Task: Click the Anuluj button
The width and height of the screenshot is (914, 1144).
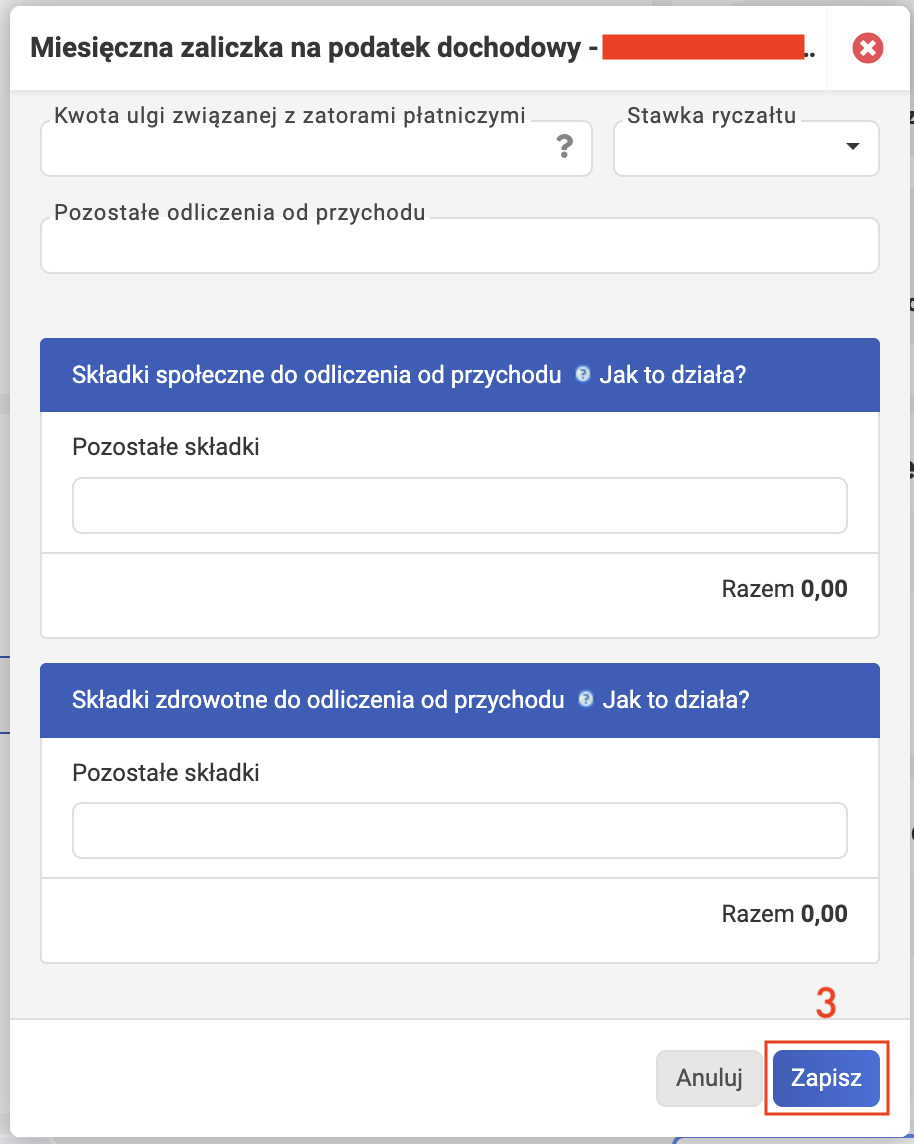Action: coord(709,1078)
